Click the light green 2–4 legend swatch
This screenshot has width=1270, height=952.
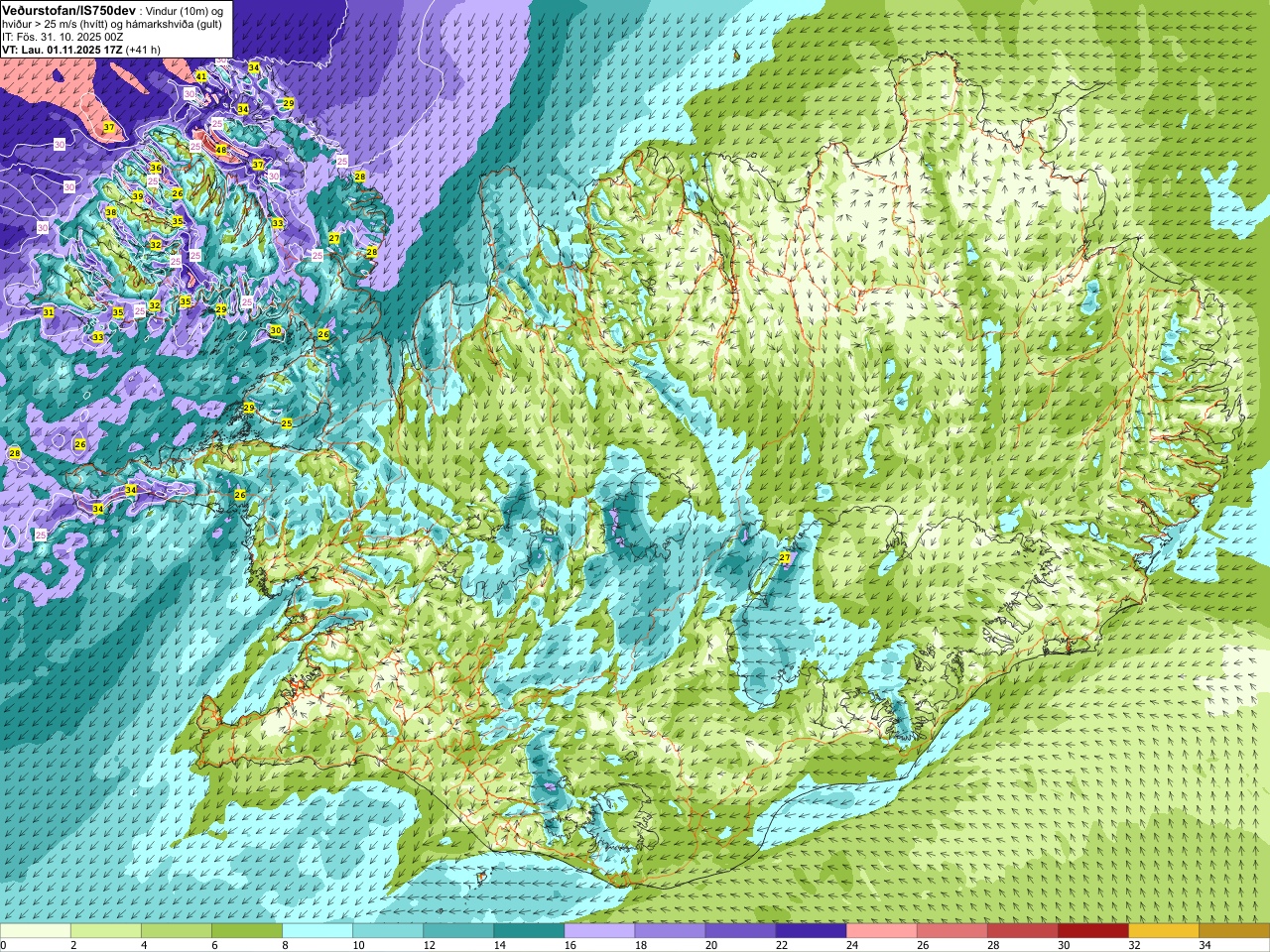(106, 931)
